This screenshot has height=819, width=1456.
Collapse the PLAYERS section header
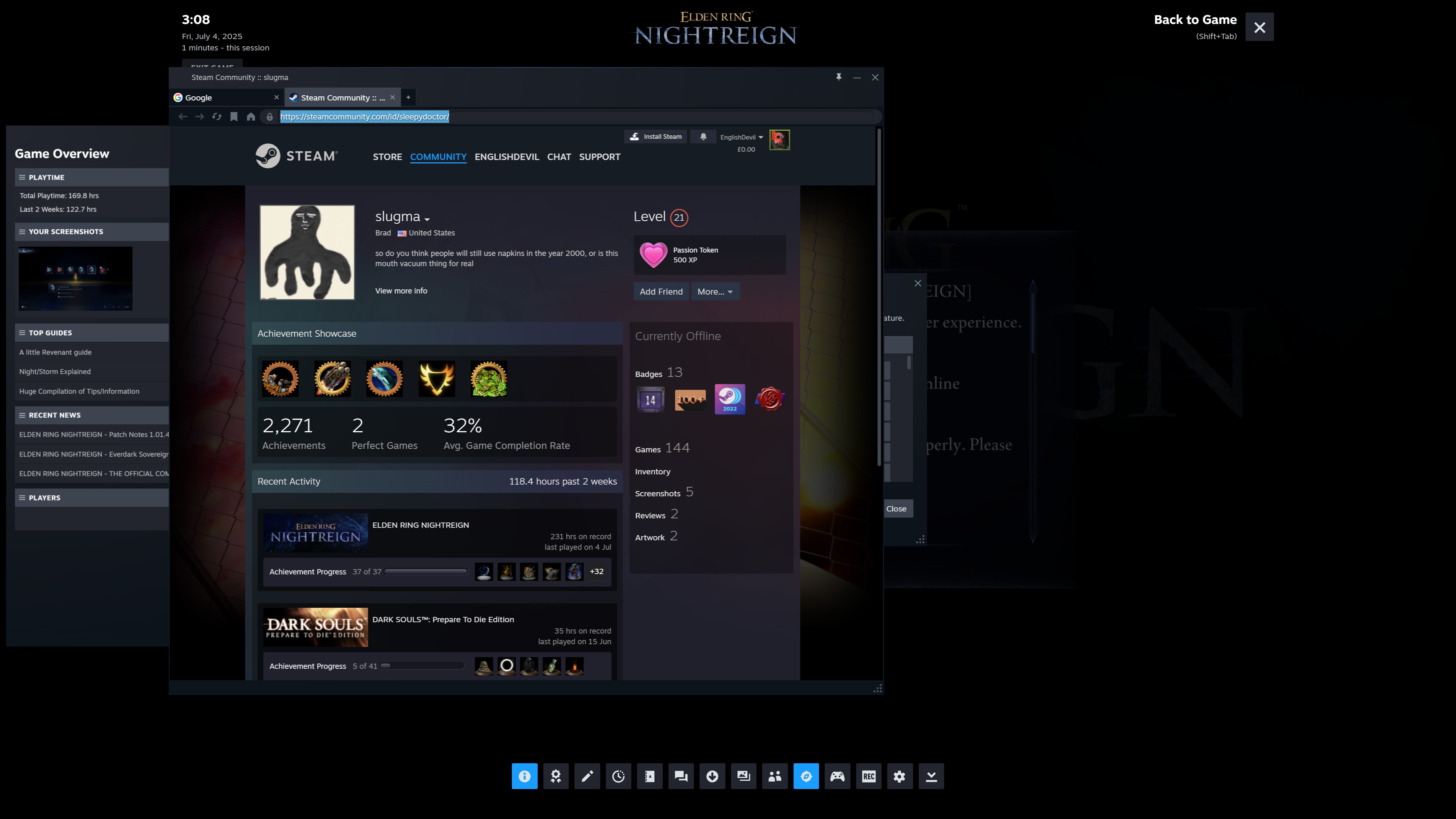[91, 498]
